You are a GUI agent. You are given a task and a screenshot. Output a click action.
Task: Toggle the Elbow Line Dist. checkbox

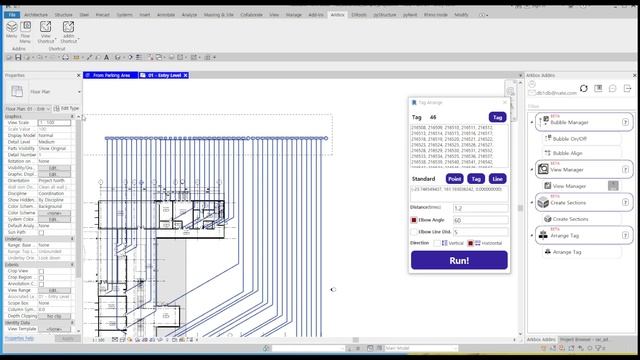(x=414, y=232)
